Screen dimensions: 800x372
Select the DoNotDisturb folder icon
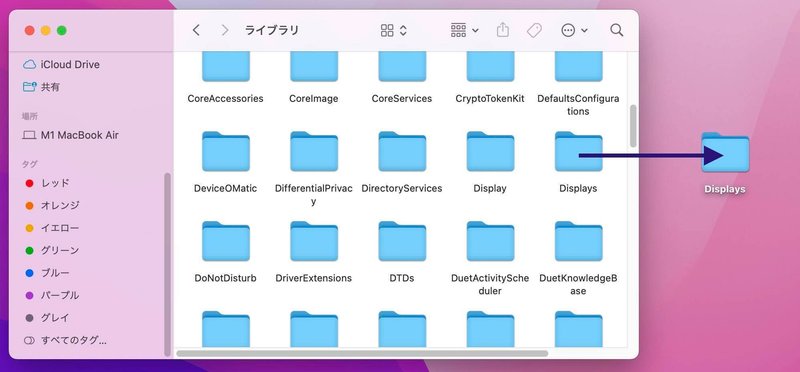(226, 241)
